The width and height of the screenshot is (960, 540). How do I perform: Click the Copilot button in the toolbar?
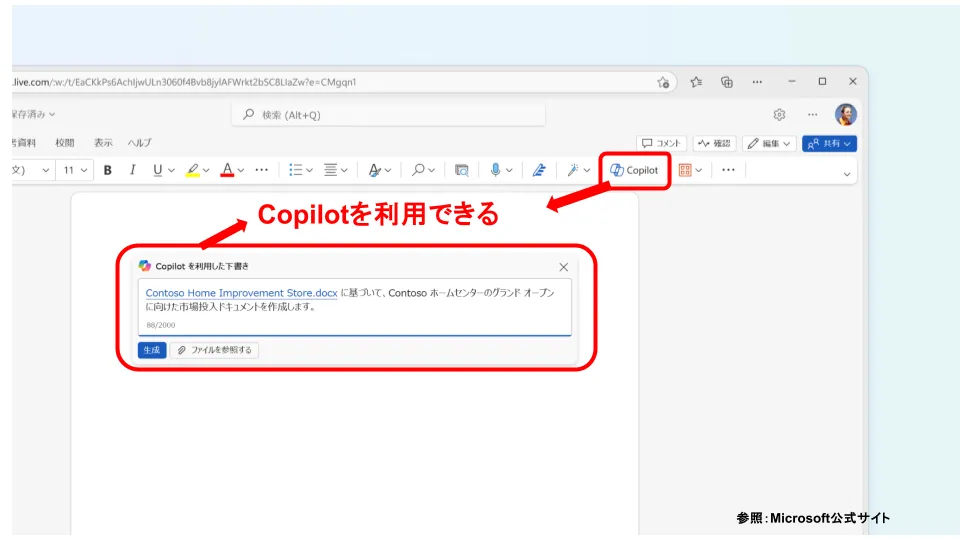(x=635, y=170)
